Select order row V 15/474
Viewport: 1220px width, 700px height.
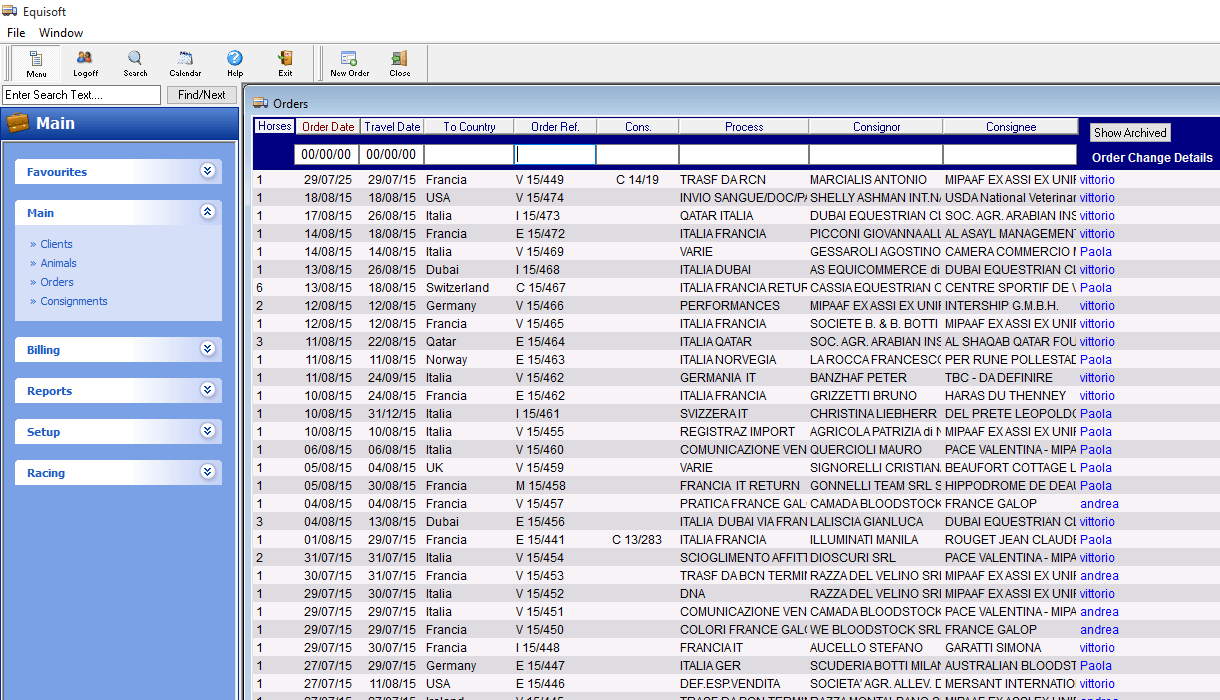[x=736, y=198]
